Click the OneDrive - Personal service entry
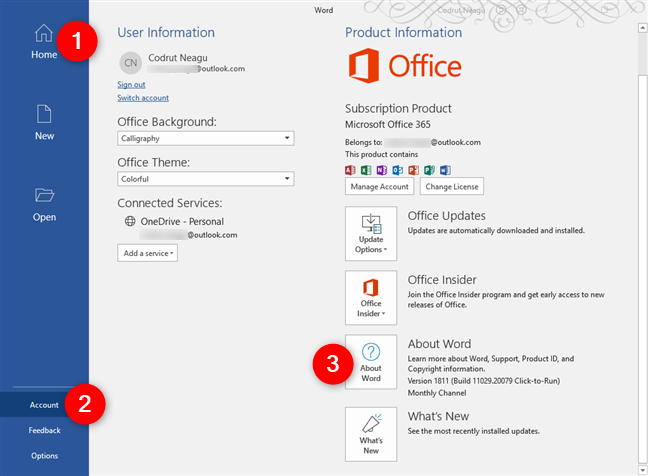Screen dimensions: 648x476 pyautogui.click(x=182, y=221)
